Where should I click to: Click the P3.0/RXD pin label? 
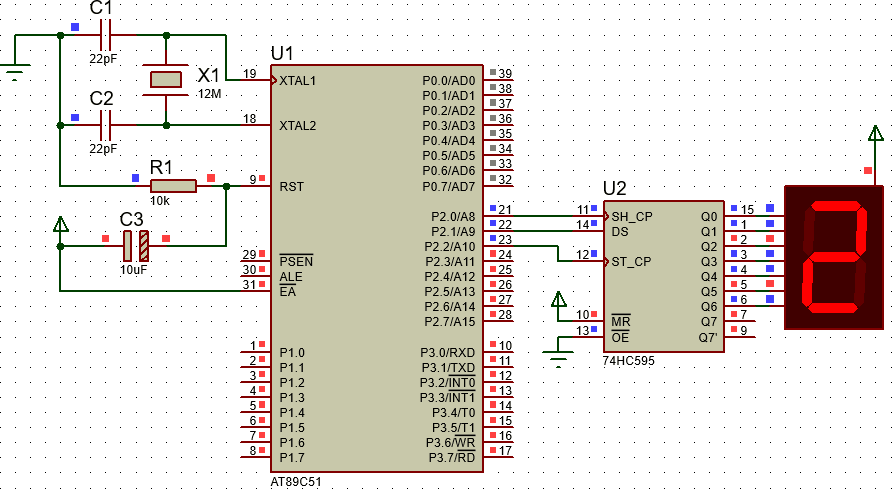pos(448,353)
